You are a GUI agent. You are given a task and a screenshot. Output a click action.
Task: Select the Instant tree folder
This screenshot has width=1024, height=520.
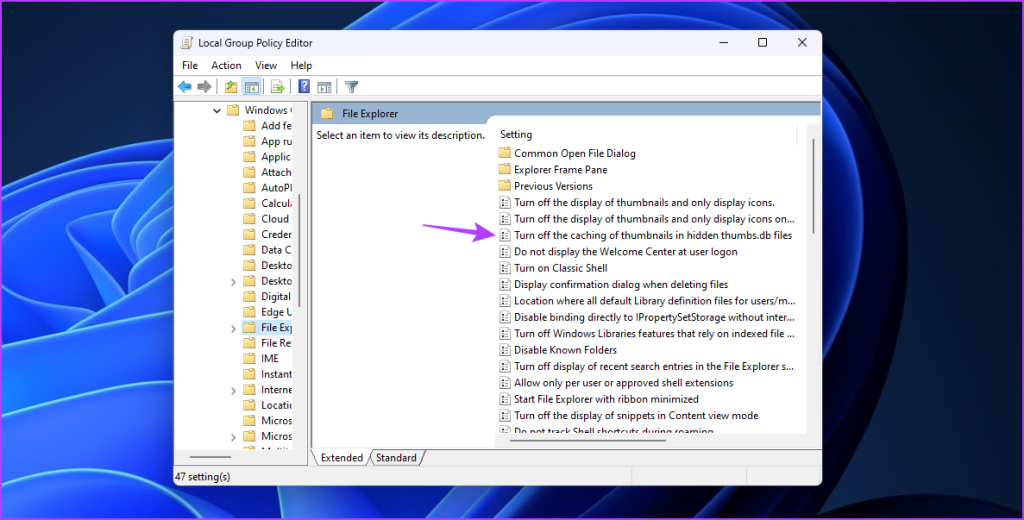click(267, 374)
